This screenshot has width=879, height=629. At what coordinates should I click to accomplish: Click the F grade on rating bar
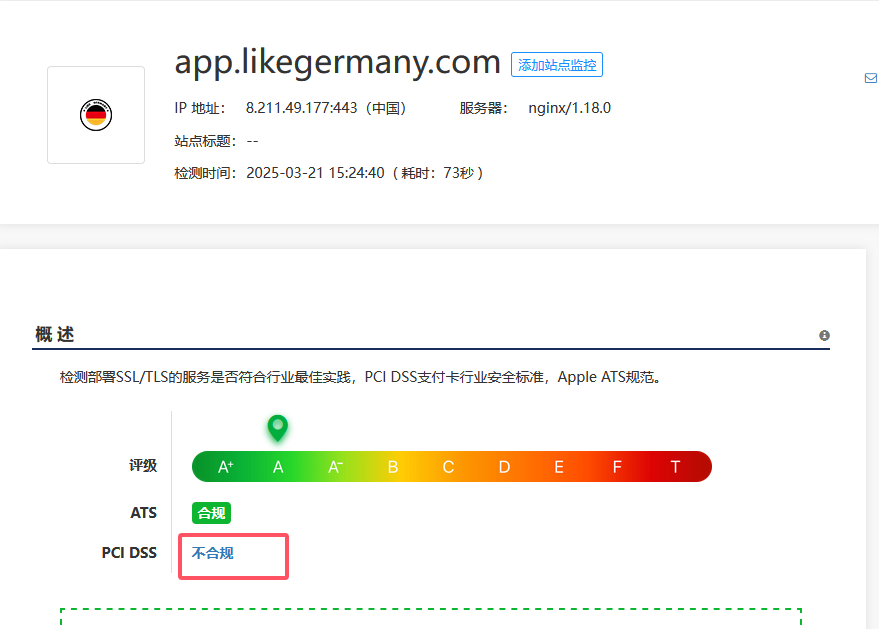point(617,467)
